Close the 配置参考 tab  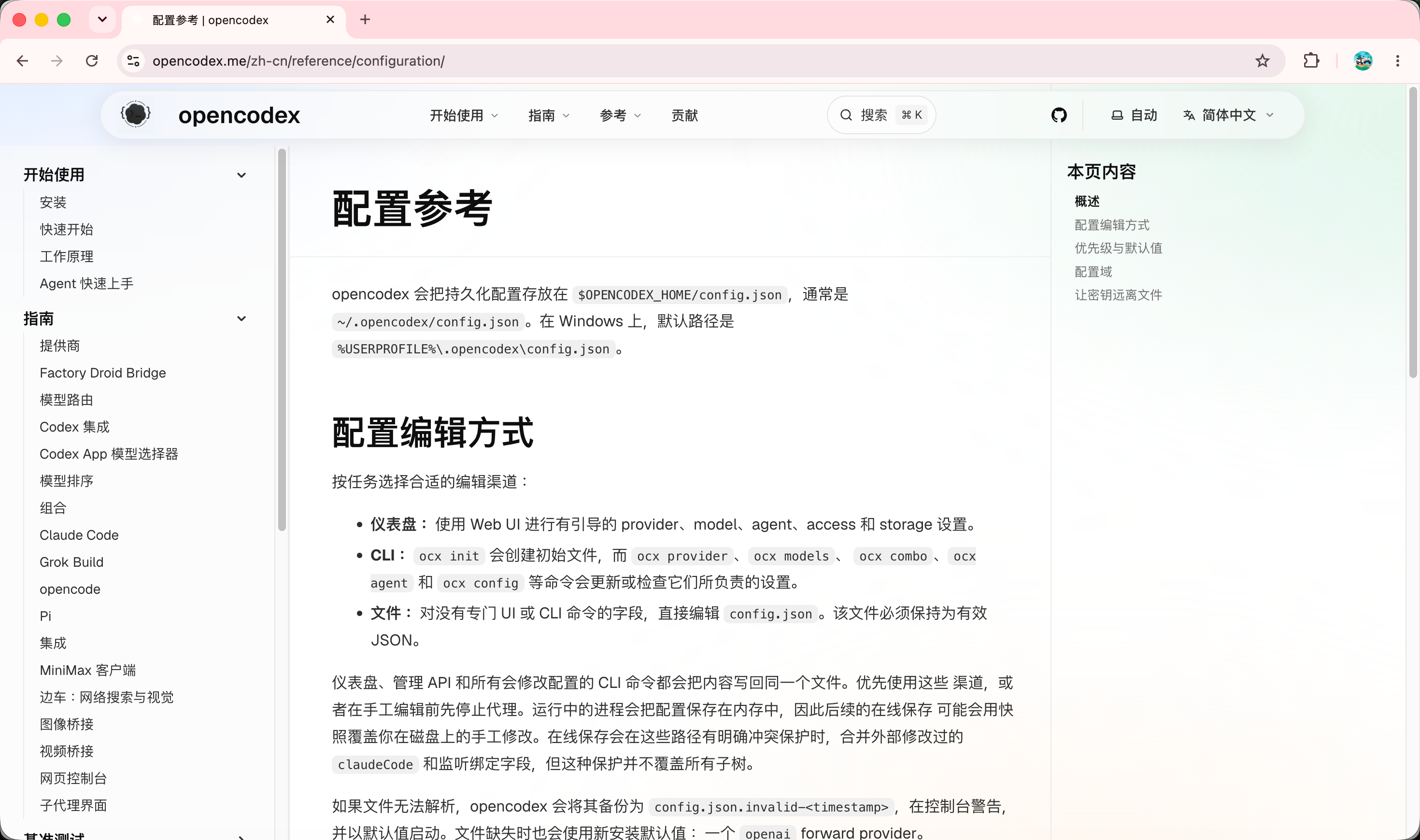331,20
